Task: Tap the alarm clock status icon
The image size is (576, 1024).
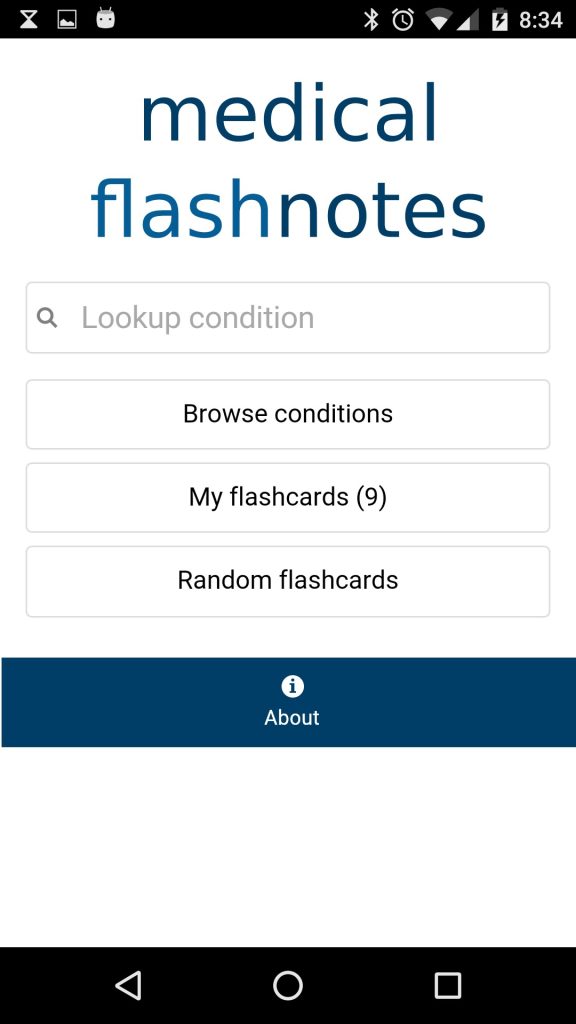Action: [403, 20]
